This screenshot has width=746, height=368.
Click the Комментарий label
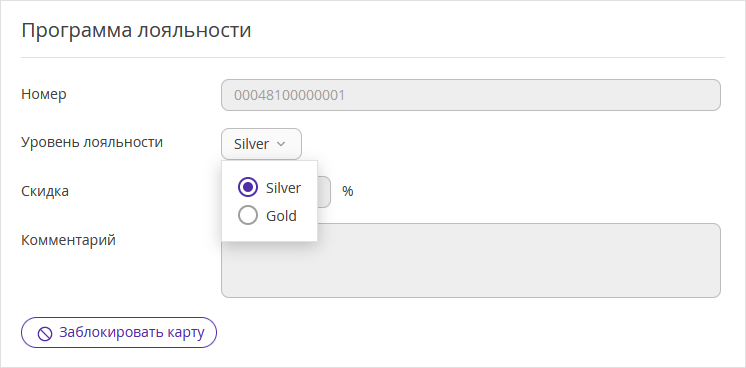pyautogui.click(x=68, y=240)
